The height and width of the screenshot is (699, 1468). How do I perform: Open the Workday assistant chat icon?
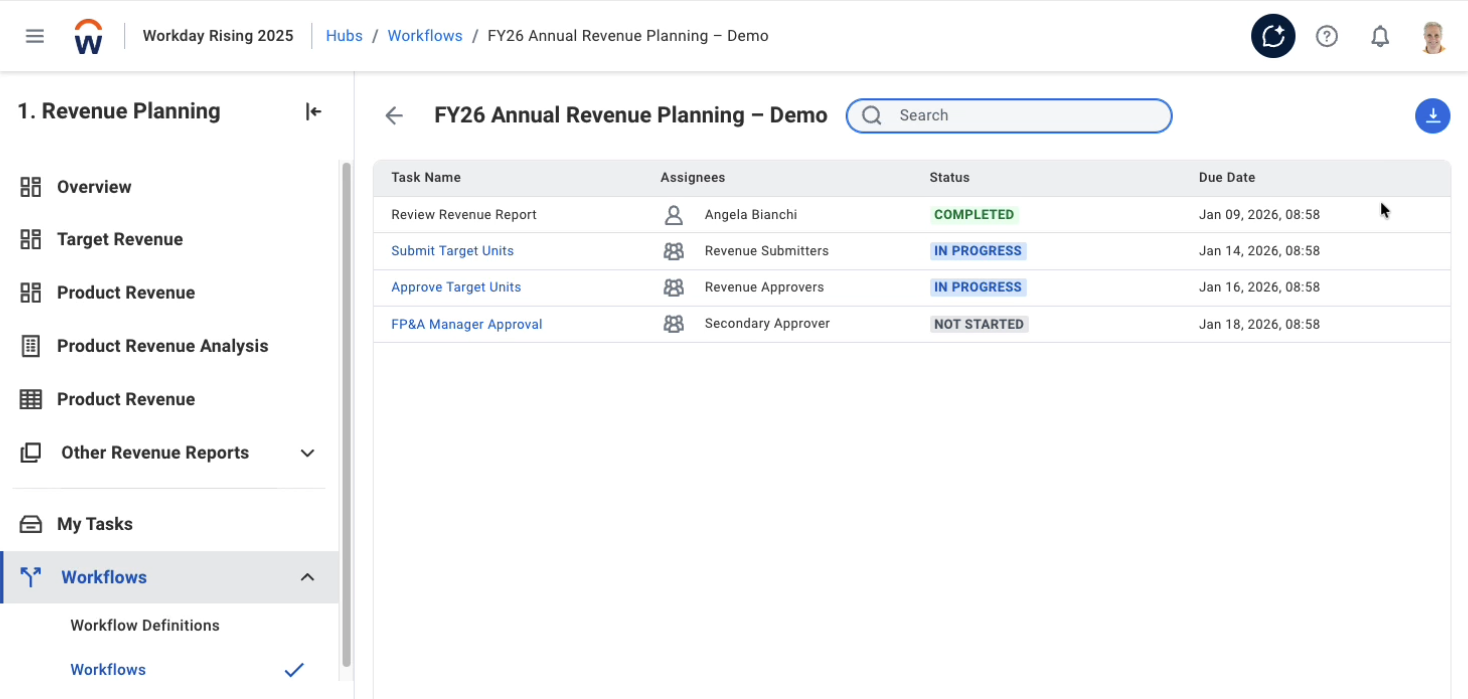tap(1273, 36)
